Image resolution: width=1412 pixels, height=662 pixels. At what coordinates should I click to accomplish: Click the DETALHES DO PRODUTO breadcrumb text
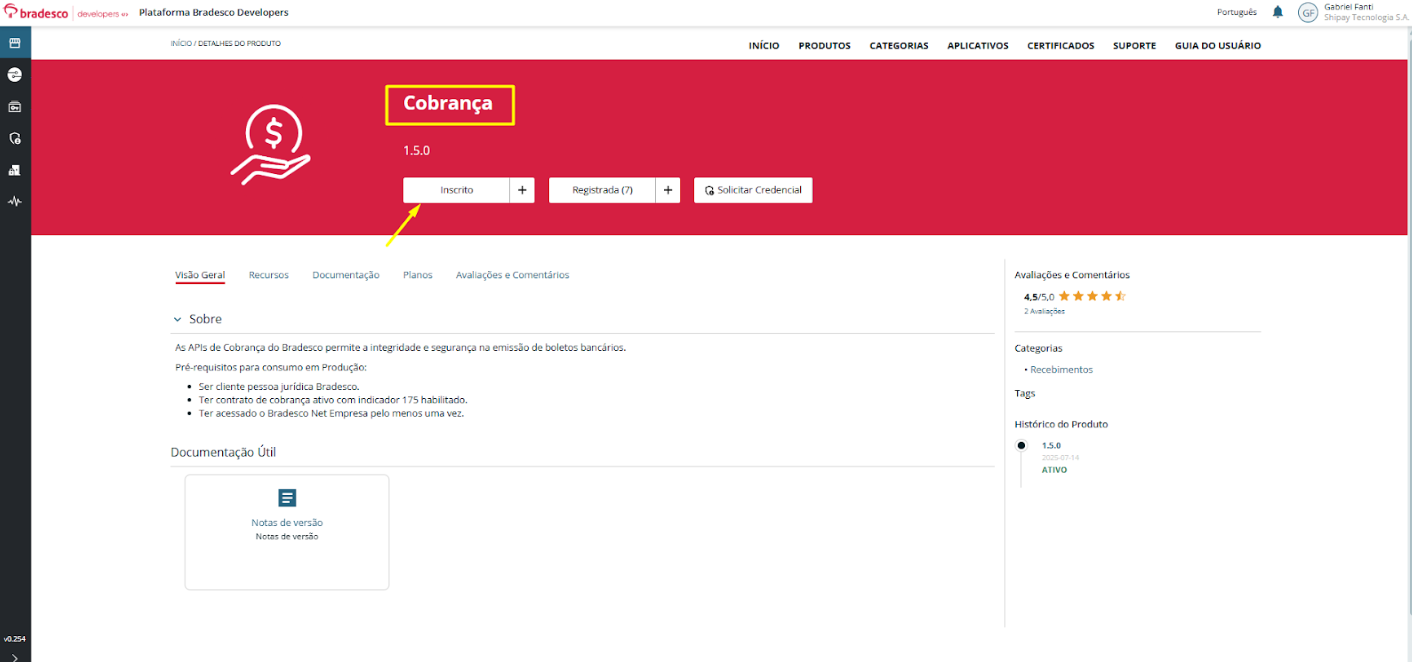pos(239,44)
